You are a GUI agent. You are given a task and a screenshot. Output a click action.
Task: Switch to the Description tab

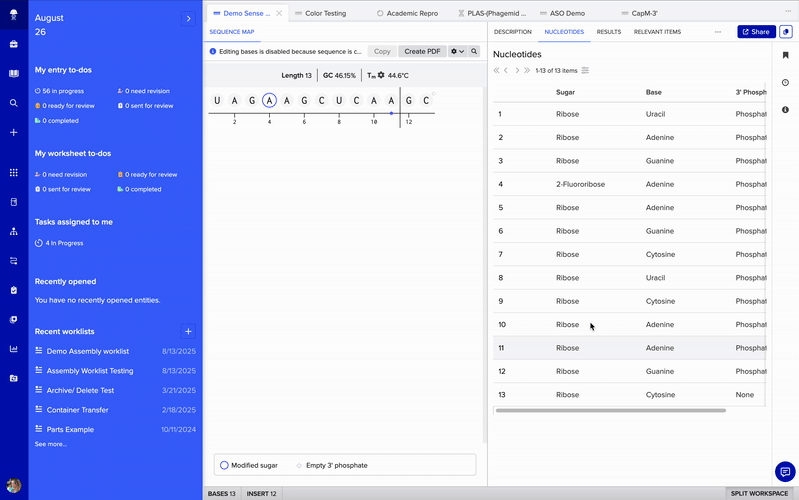[x=513, y=32]
